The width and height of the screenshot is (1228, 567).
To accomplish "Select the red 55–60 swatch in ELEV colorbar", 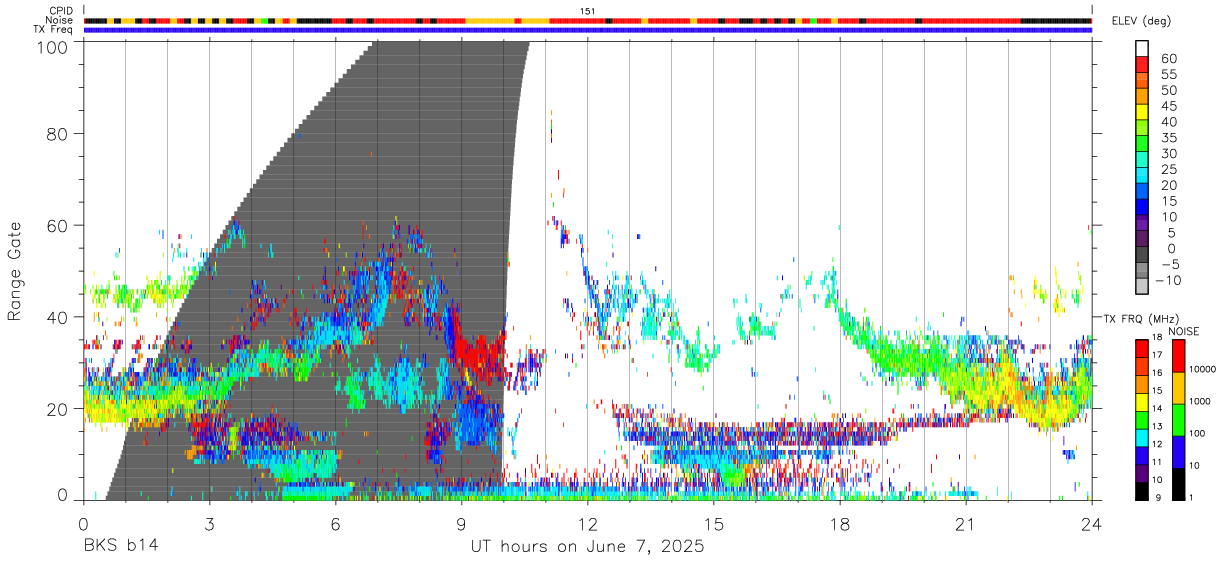I will click(1143, 65).
